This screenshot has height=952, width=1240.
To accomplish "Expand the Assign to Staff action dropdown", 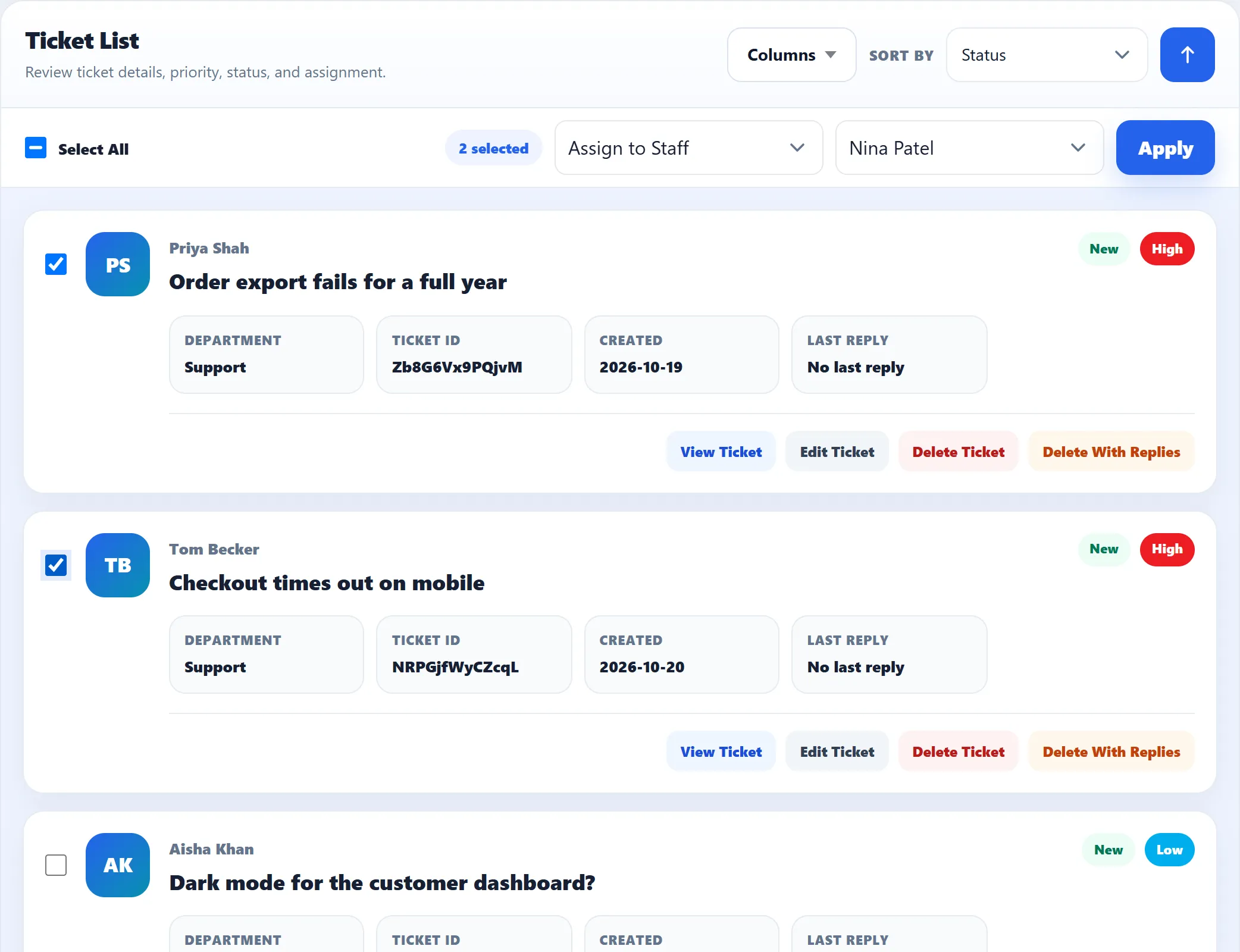I will (x=688, y=148).
